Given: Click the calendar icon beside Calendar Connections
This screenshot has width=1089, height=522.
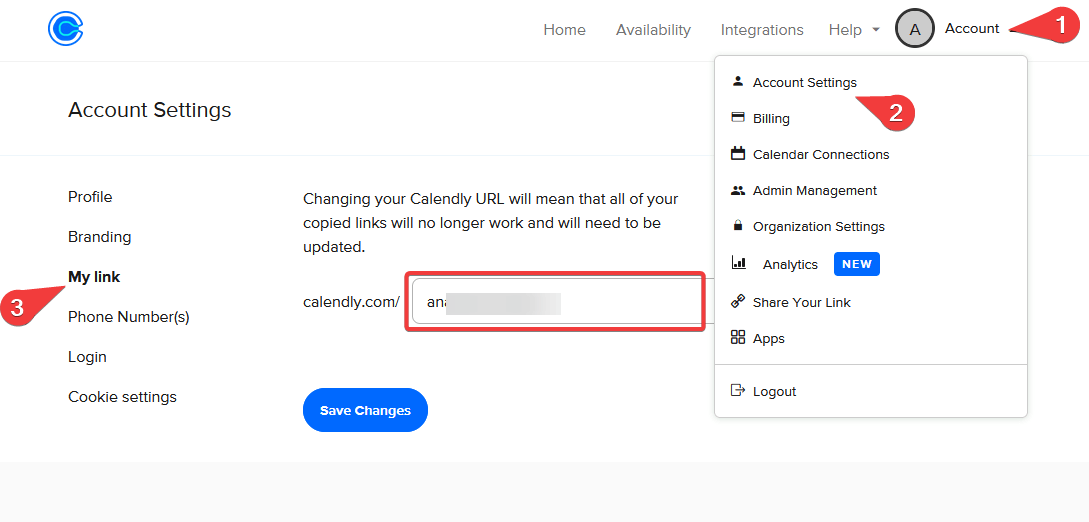Looking at the screenshot, I should [x=738, y=153].
